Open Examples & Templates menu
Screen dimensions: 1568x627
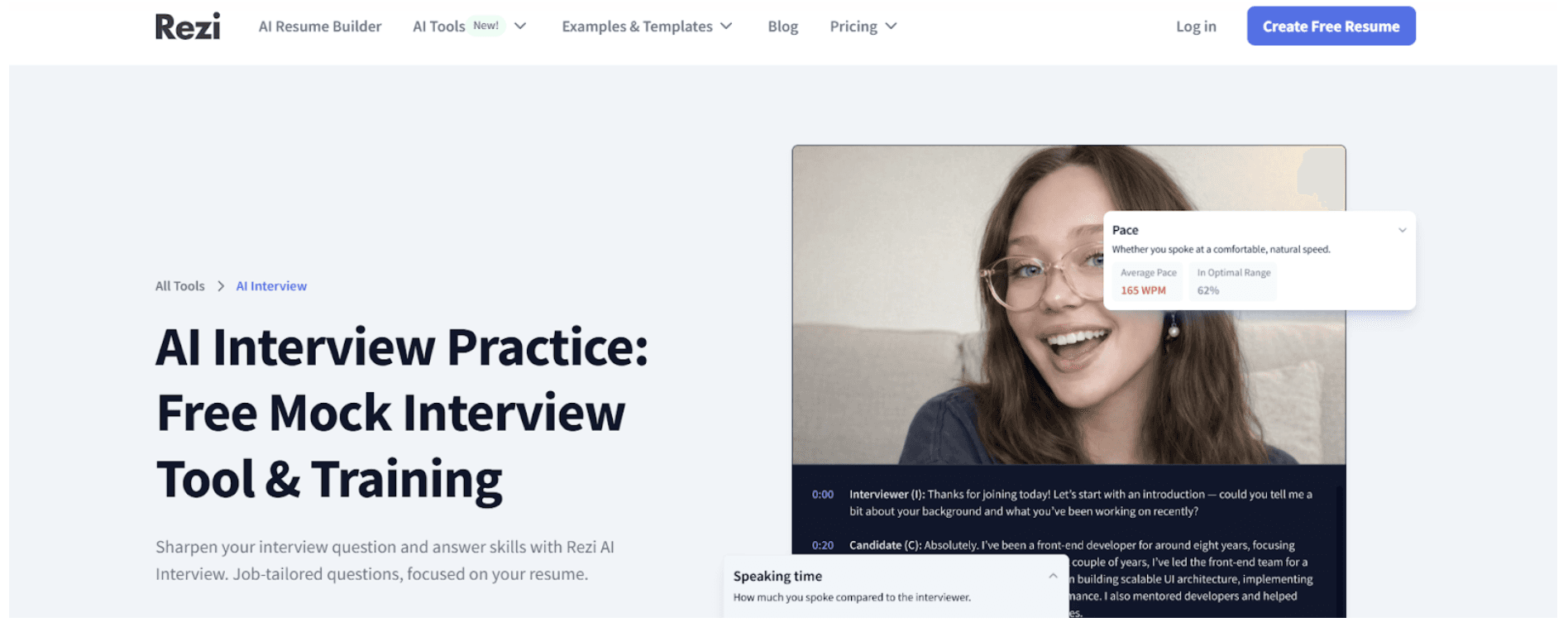click(x=647, y=26)
